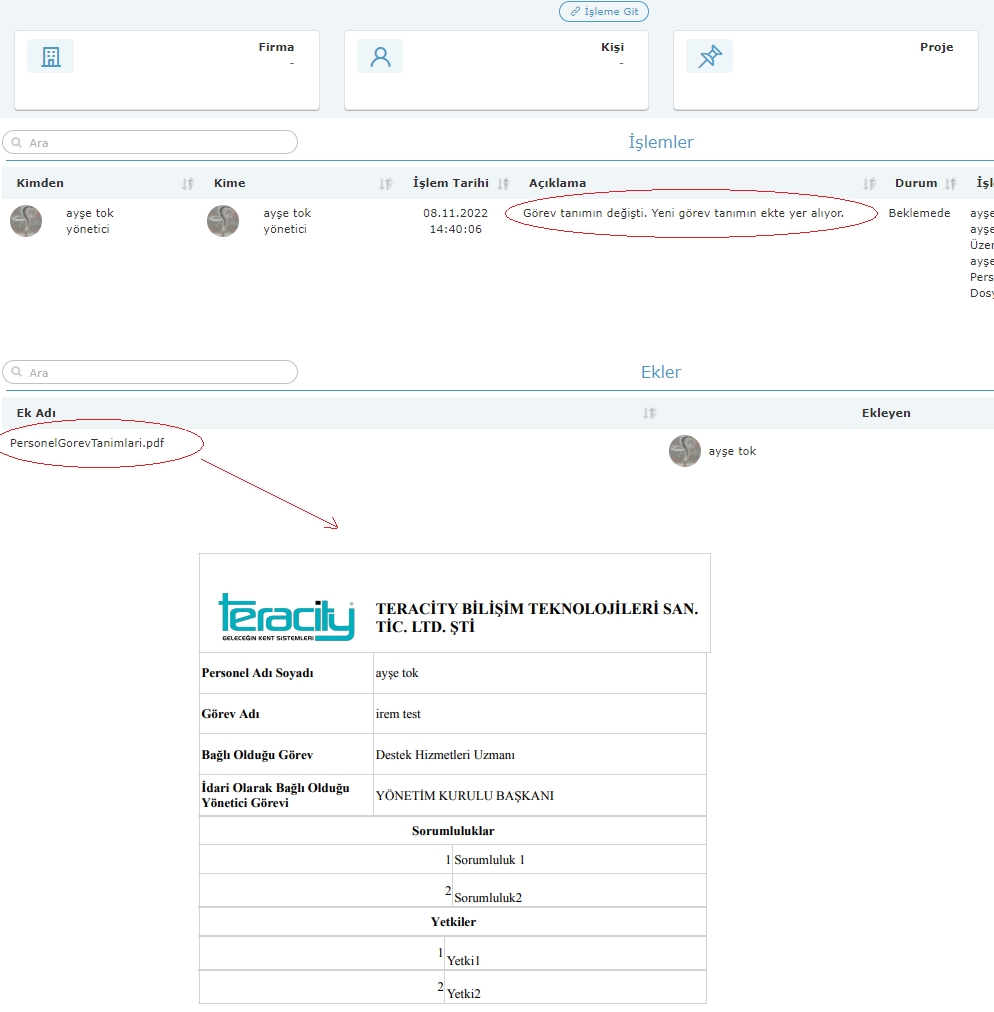Click the Ekleyen column header

[x=886, y=413]
